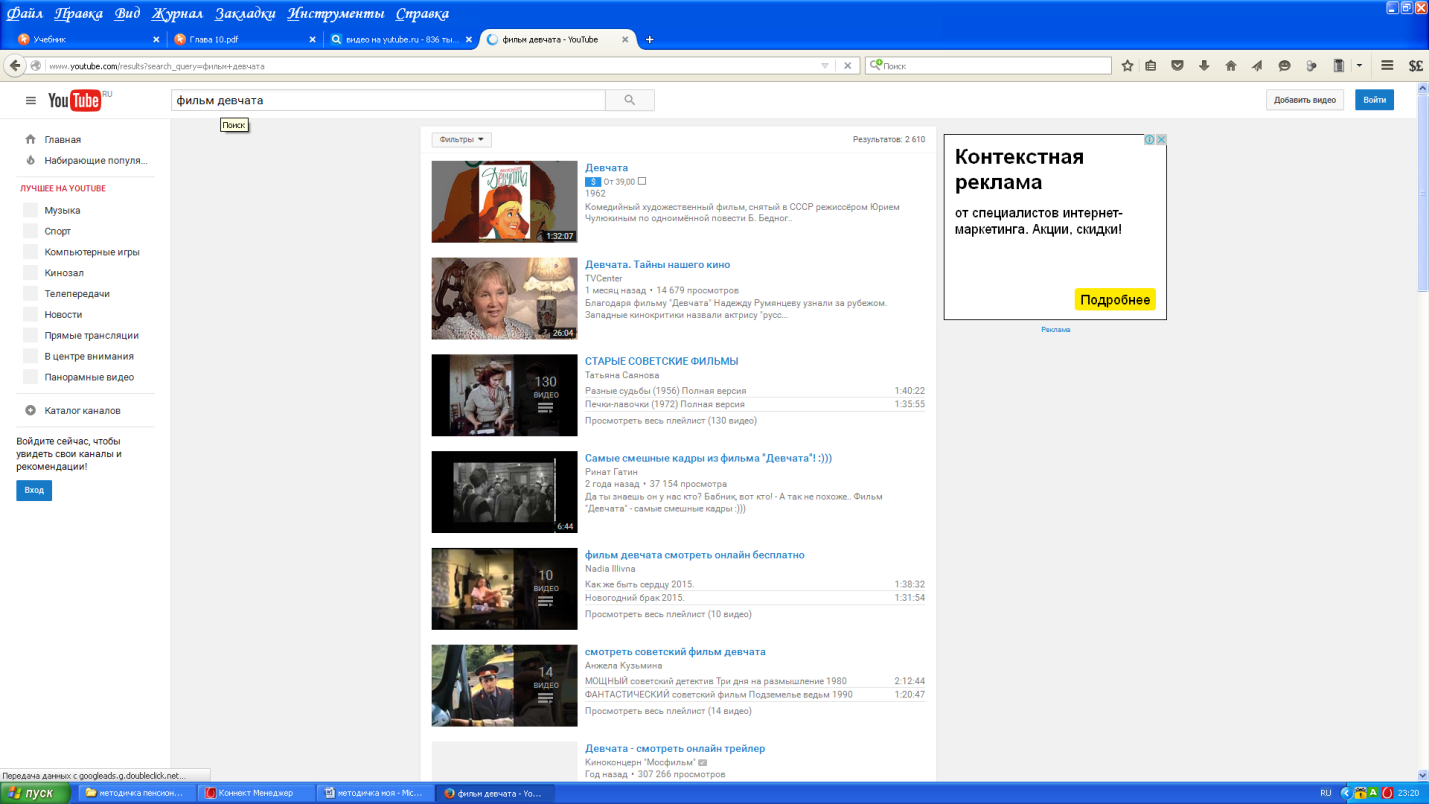Click in the YouTube search field
Viewport: 1429px width, 804px height.
tap(388, 100)
